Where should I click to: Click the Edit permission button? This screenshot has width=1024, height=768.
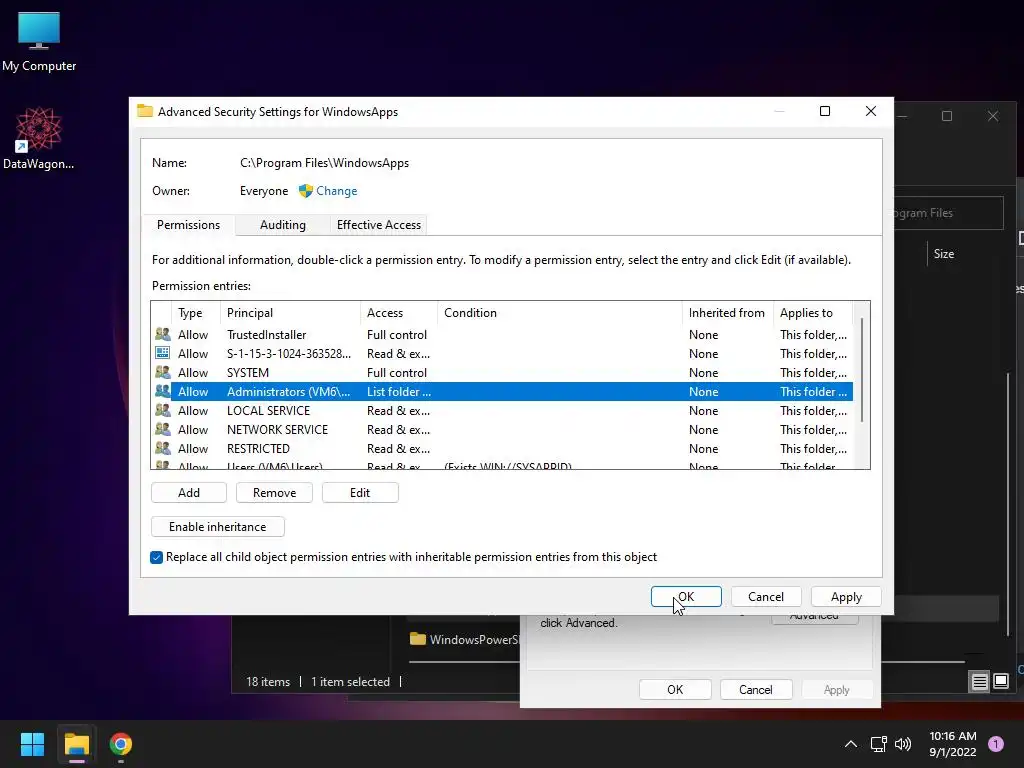(x=360, y=492)
